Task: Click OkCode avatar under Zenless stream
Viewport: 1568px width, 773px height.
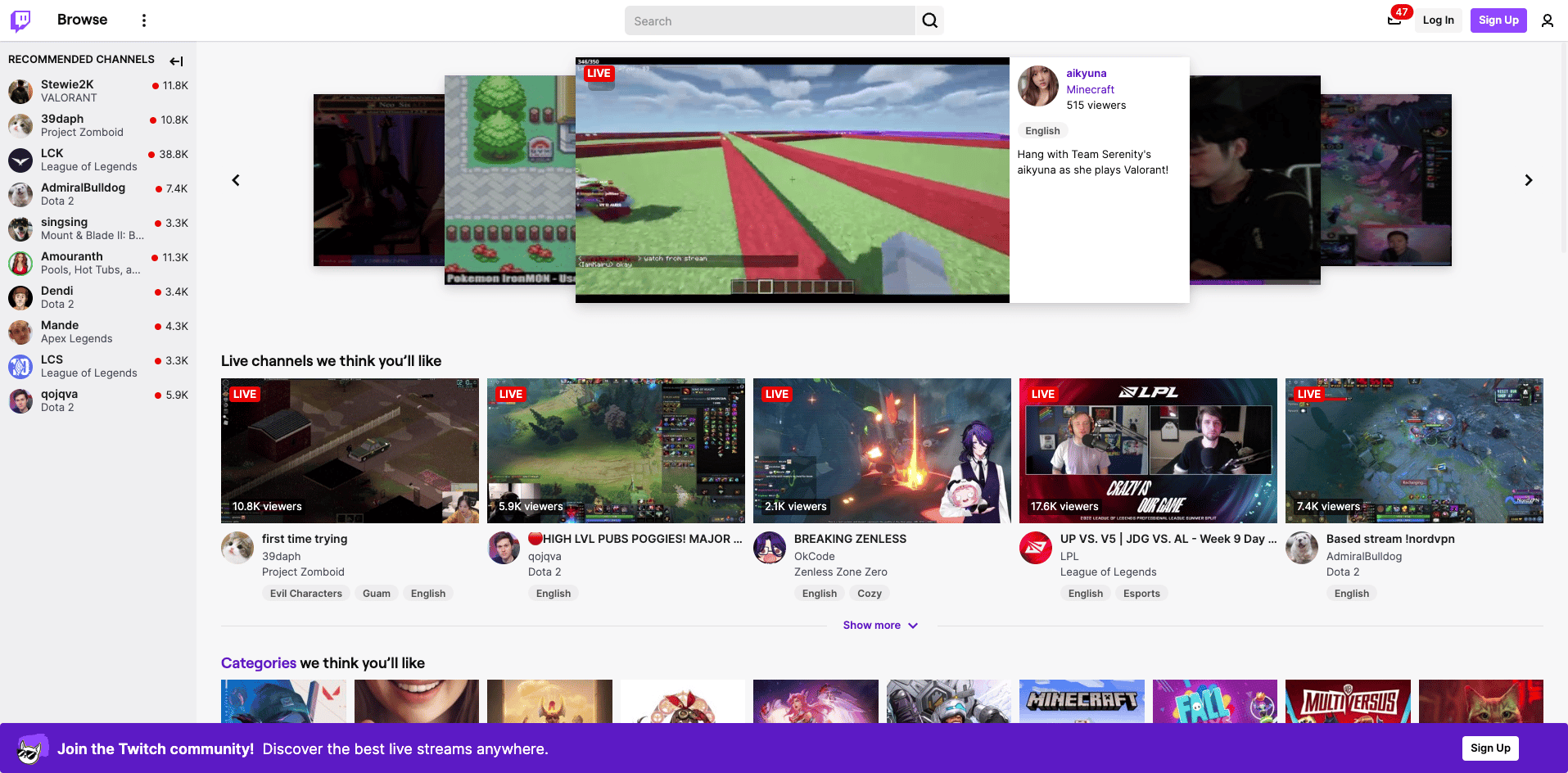Action: coord(770,548)
